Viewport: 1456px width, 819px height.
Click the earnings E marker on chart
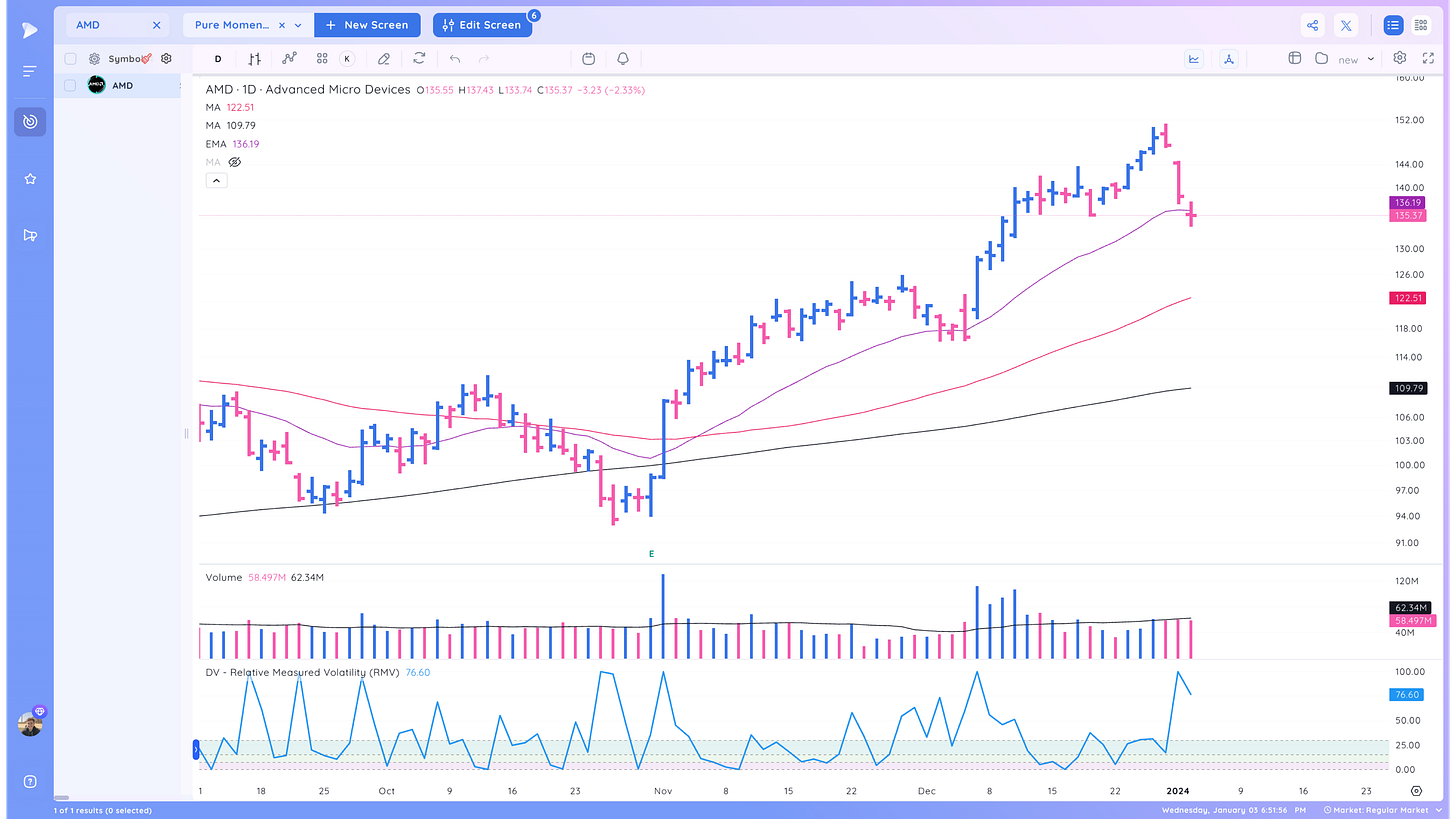[x=652, y=553]
